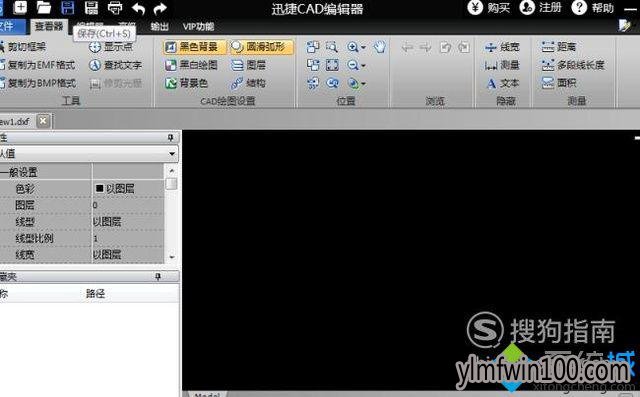Screen dimensions: 640x397
Task: Switch to the dxf document tab
Action: pyautogui.click(x=16, y=122)
